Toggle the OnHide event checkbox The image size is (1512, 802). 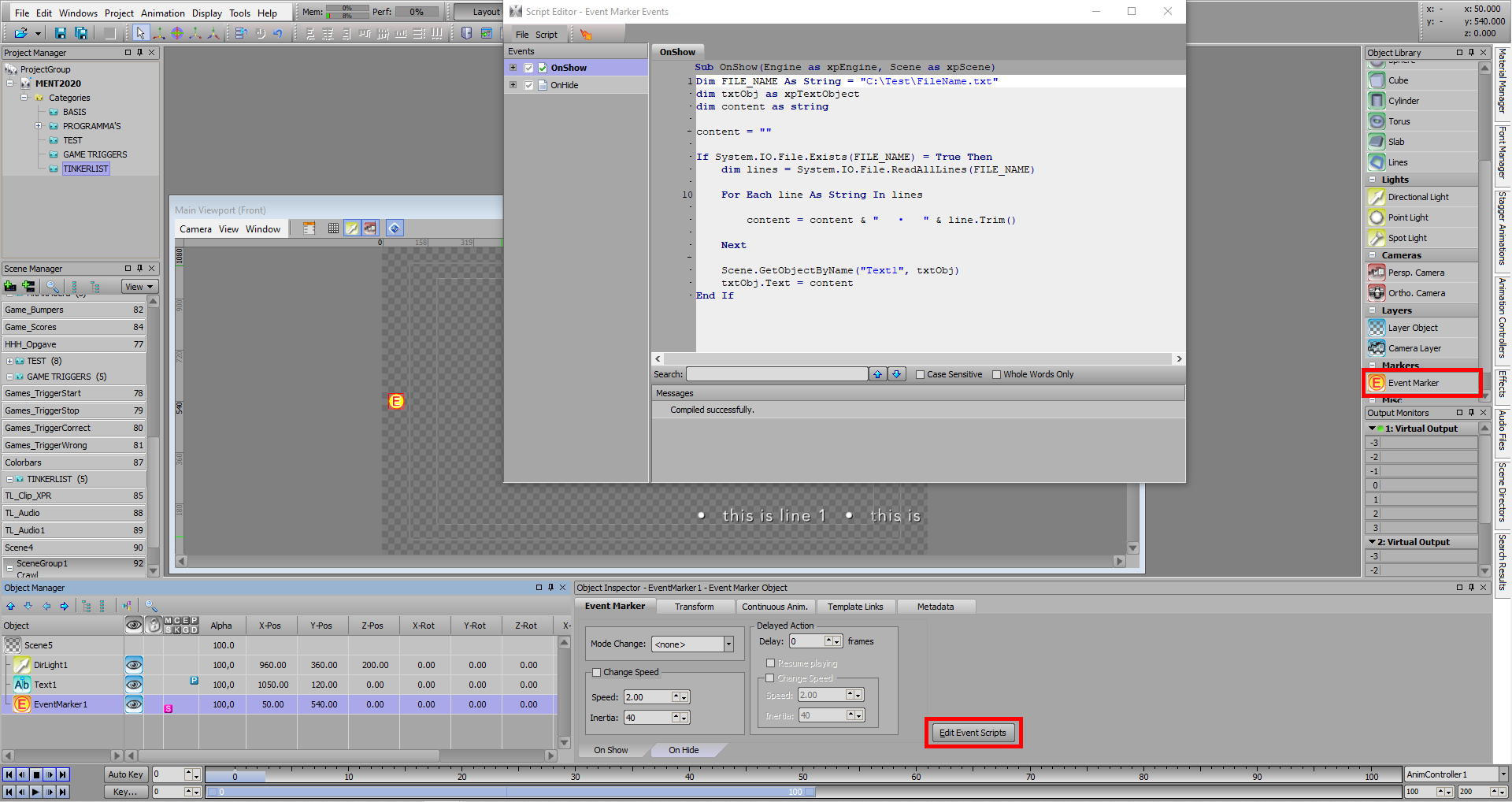(x=529, y=85)
